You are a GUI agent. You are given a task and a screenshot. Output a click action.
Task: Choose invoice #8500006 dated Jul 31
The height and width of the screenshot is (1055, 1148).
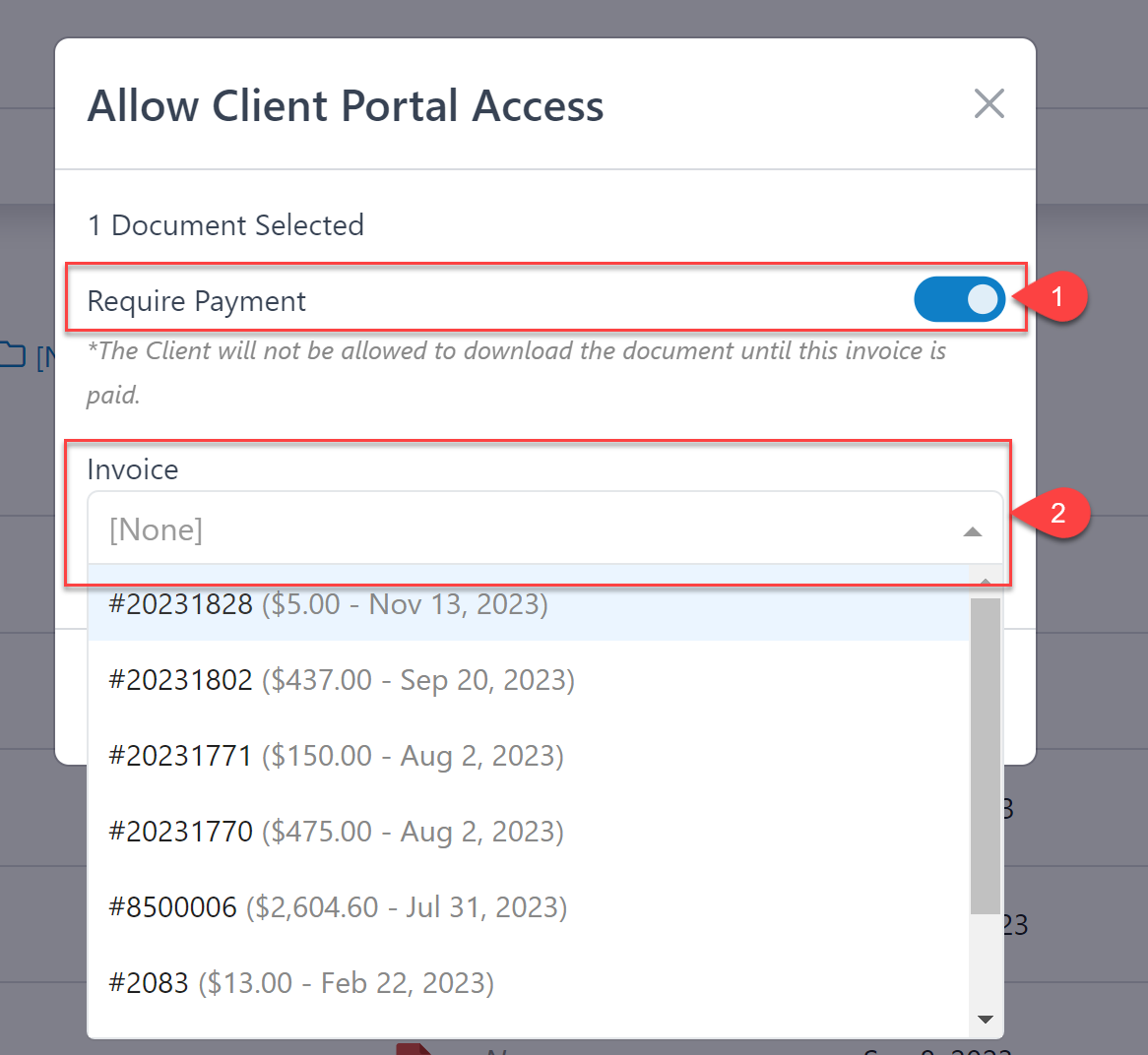337,906
